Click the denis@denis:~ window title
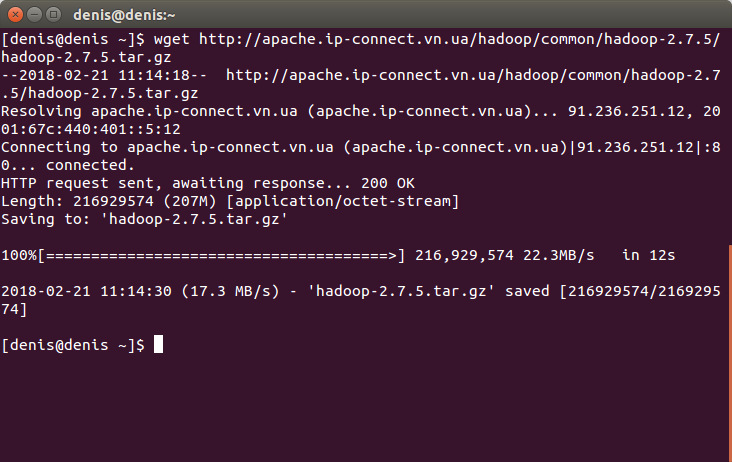 point(124,15)
